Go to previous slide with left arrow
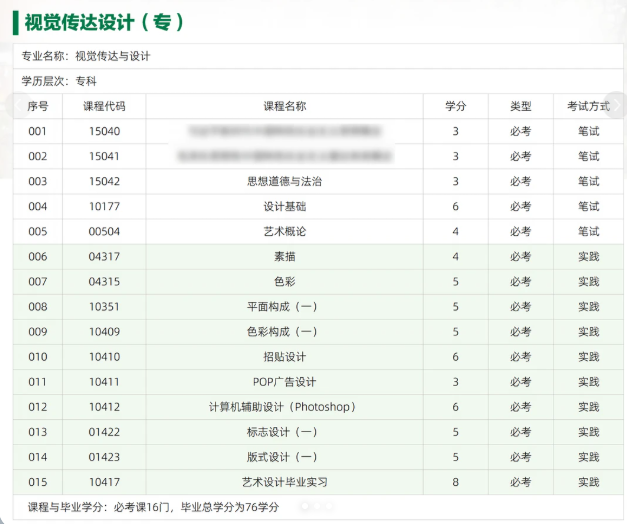This screenshot has width=627, height=524. click(x=18, y=106)
